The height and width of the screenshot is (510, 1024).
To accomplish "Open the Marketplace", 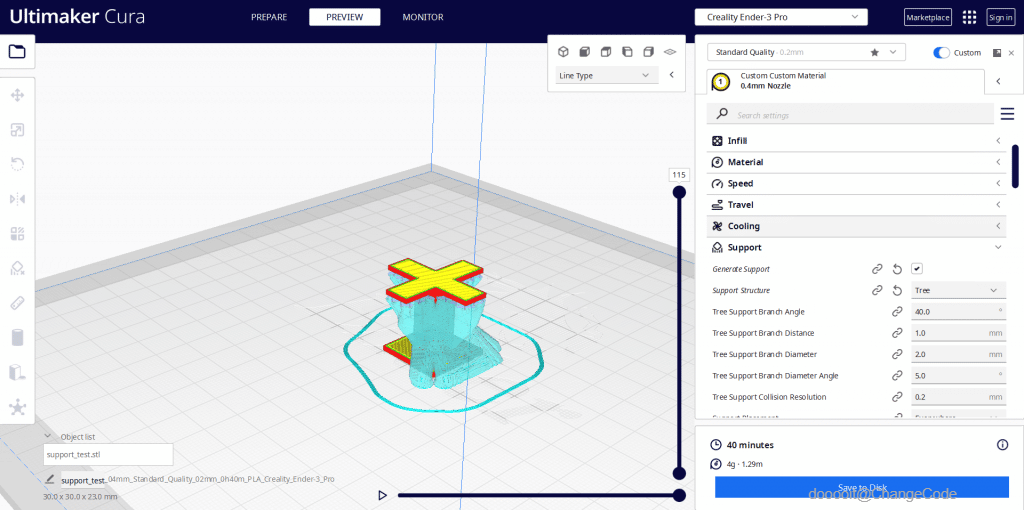I will (927, 17).
